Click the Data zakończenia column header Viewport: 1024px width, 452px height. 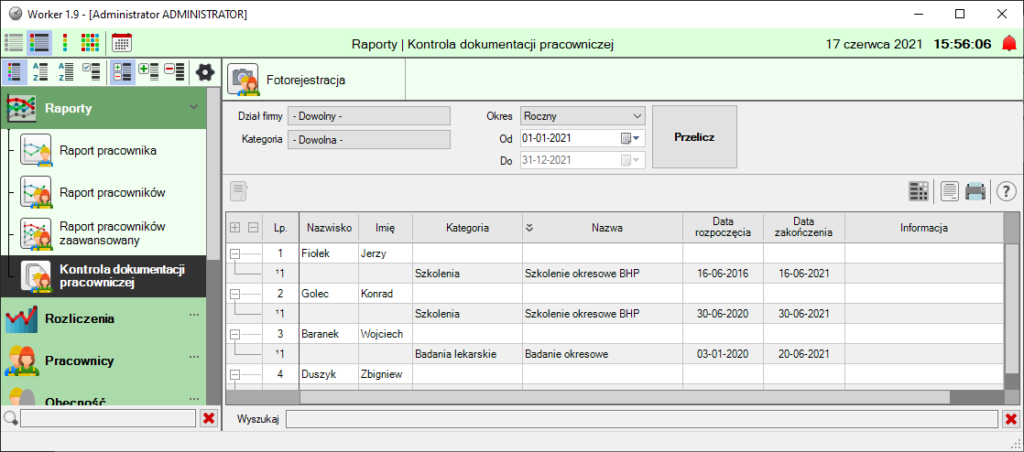click(x=805, y=228)
